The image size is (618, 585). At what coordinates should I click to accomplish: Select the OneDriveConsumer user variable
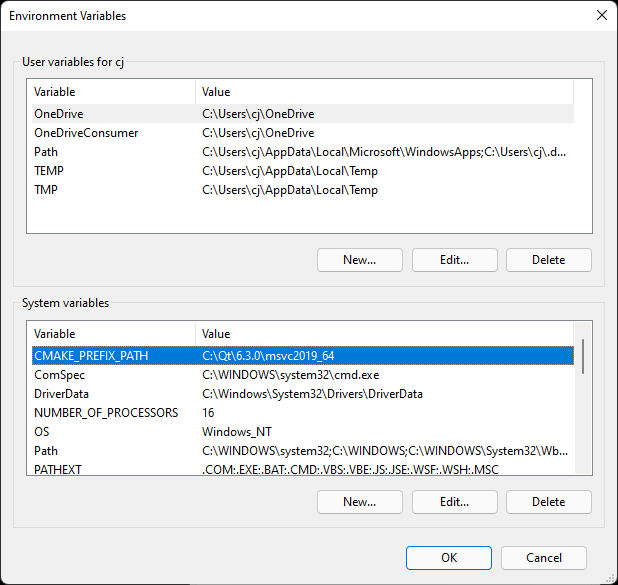pos(303,133)
